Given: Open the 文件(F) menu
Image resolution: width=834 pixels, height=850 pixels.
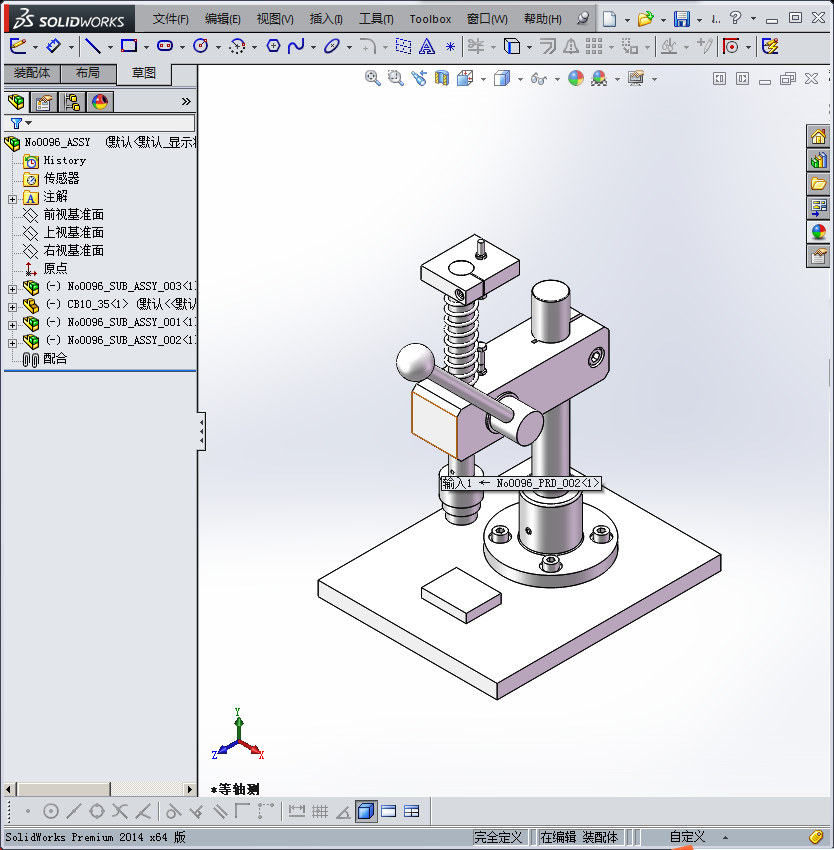Looking at the screenshot, I should click(x=170, y=19).
